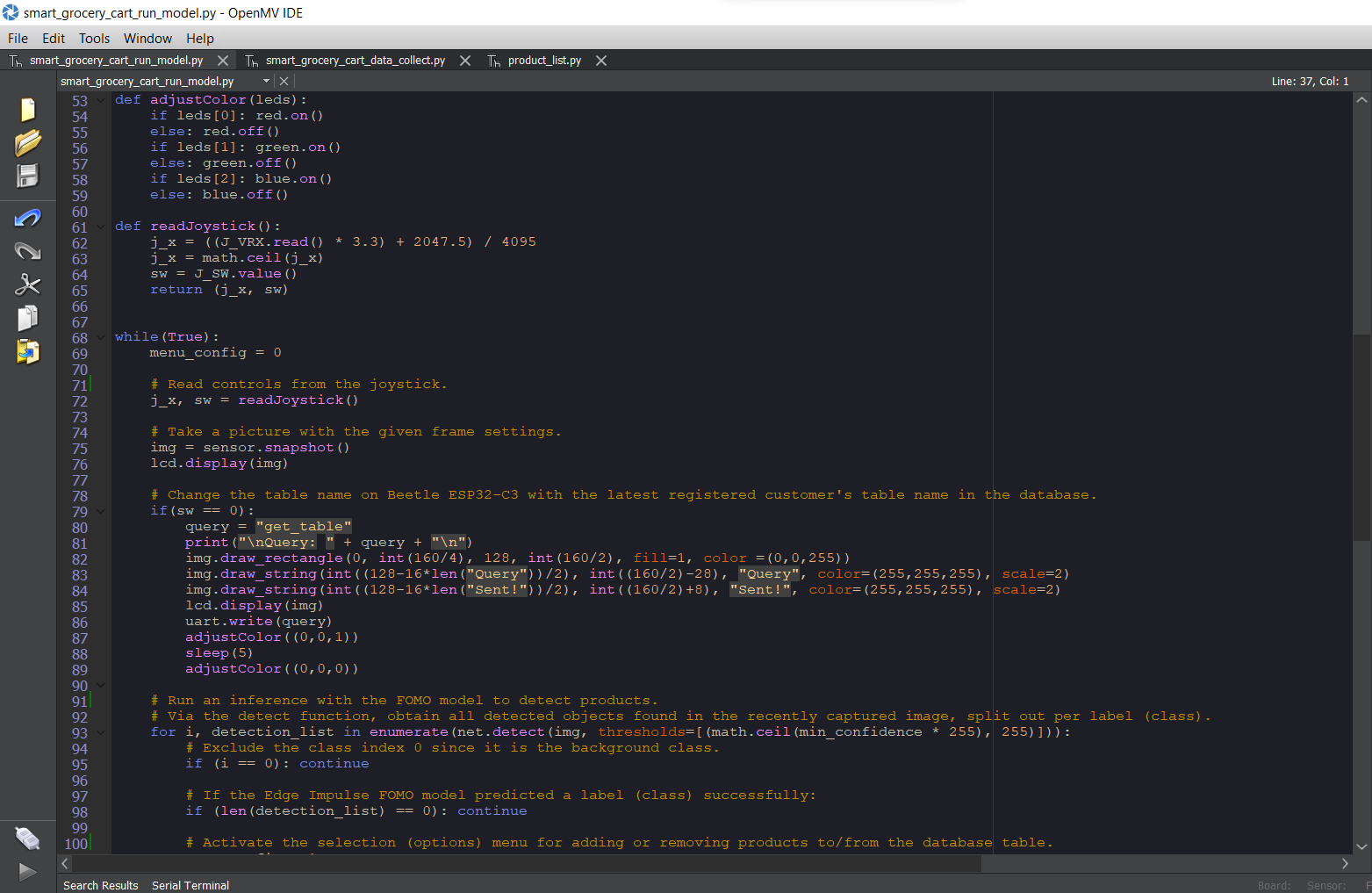Switch to smart_grocery_cart_data_collect.py tab
Image resolution: width=1372 pixels, height=893 pixels.
pos(355,60)
